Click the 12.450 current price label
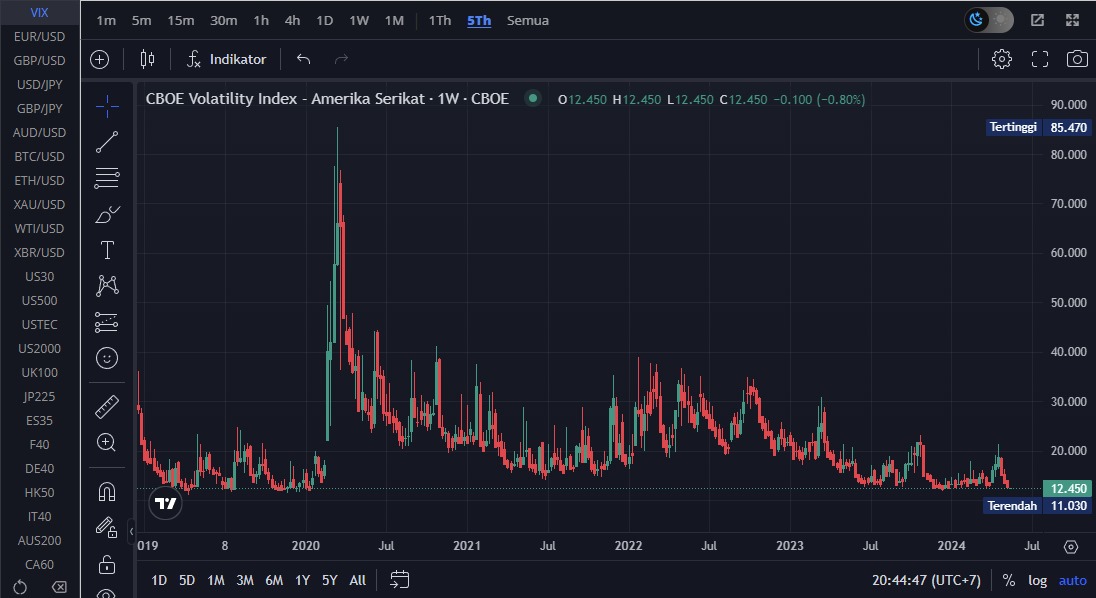Screen dimensions: 1096x598 [x=1067, y=489]
